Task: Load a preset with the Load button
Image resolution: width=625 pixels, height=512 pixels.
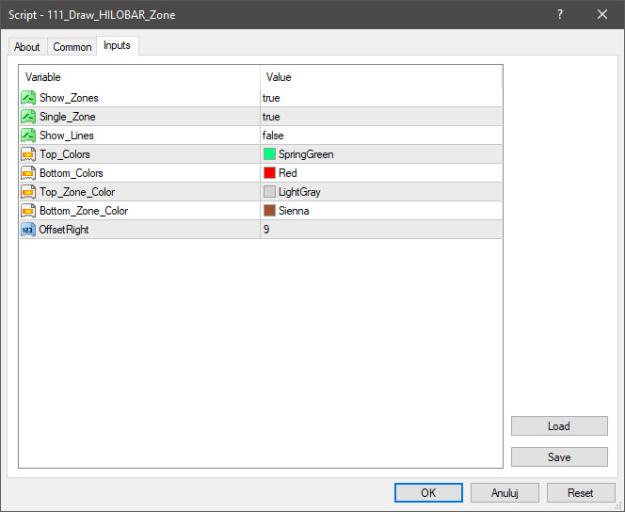Action: pos(559,426)
